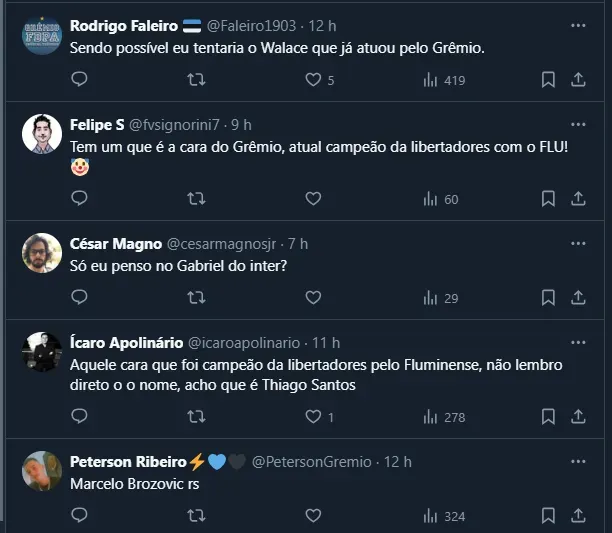Retweet Ícaro Apolinário's Thiago Santos tweet
This screenshot has height=533, width=612.
(x=196, y=416)
